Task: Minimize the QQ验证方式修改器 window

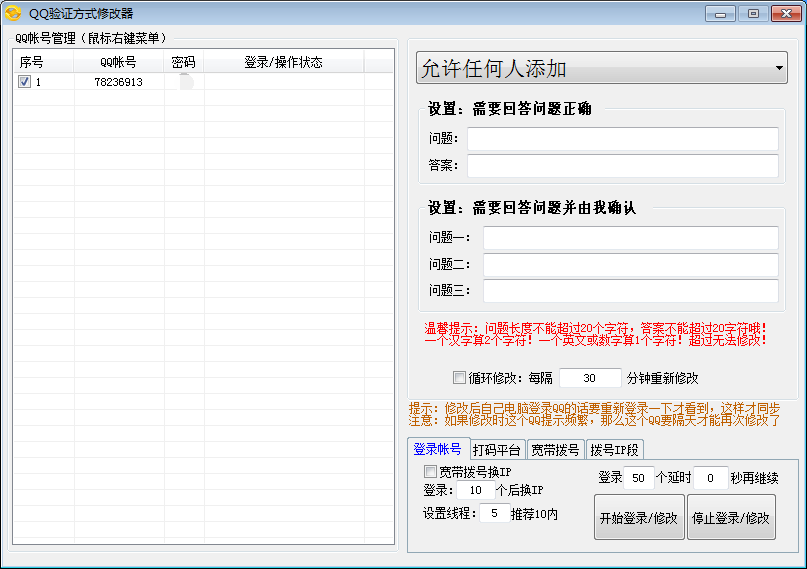Action: click(x=721, y=14)
